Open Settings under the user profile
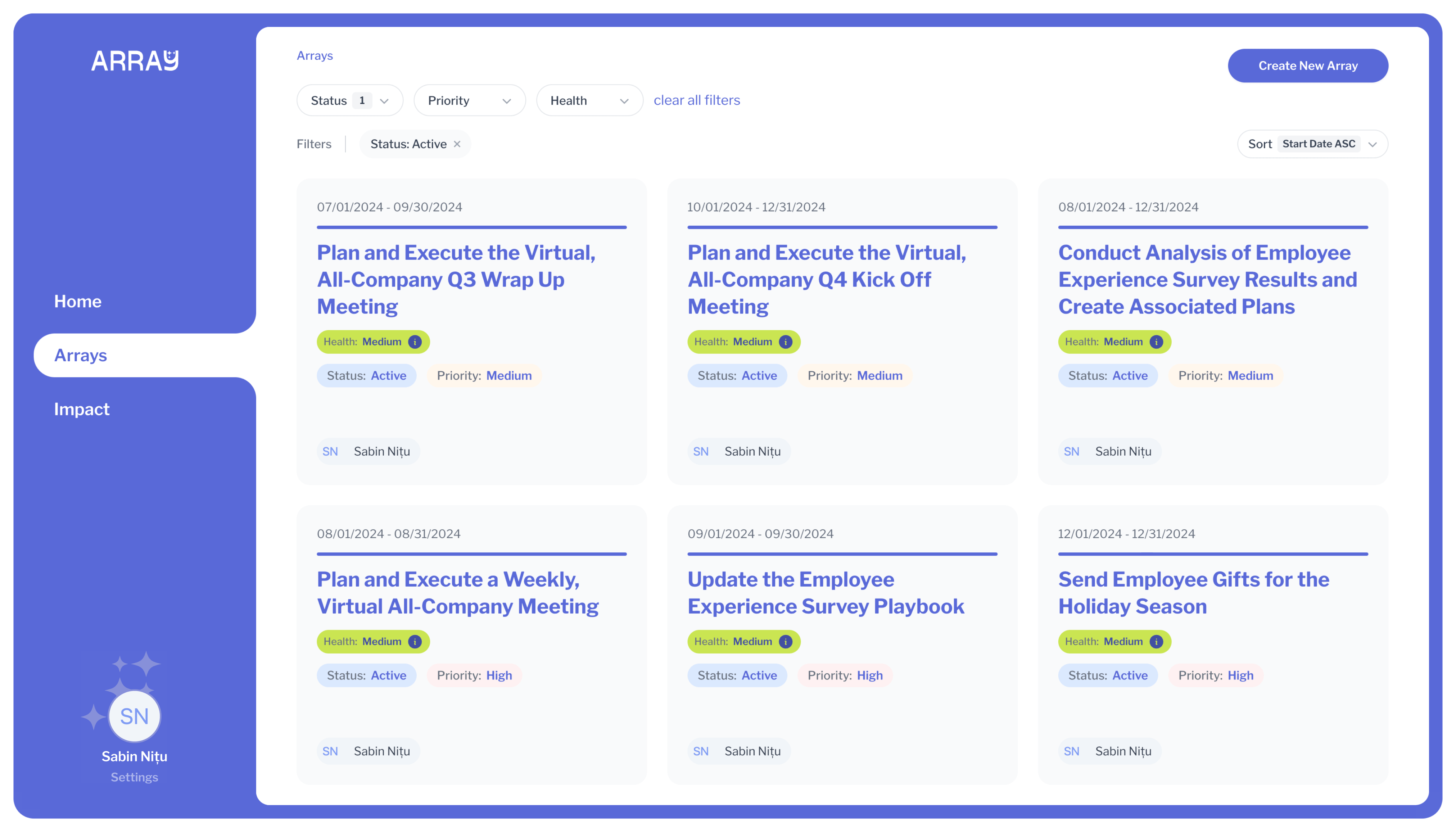 point(135,777)
